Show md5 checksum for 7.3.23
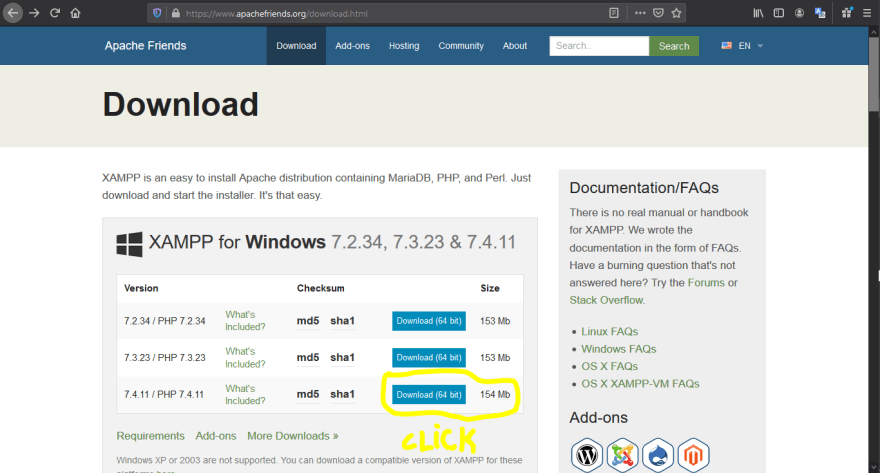880x473 pixels. [x=308, y=357]
